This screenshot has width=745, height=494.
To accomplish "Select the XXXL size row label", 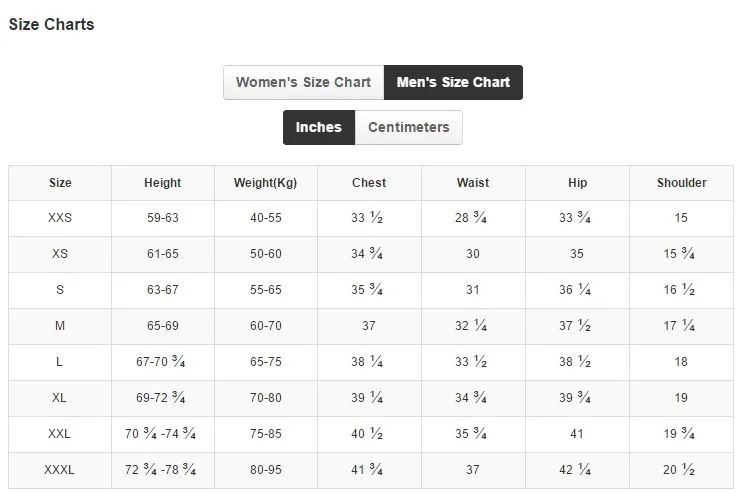I will pos(60,470).
